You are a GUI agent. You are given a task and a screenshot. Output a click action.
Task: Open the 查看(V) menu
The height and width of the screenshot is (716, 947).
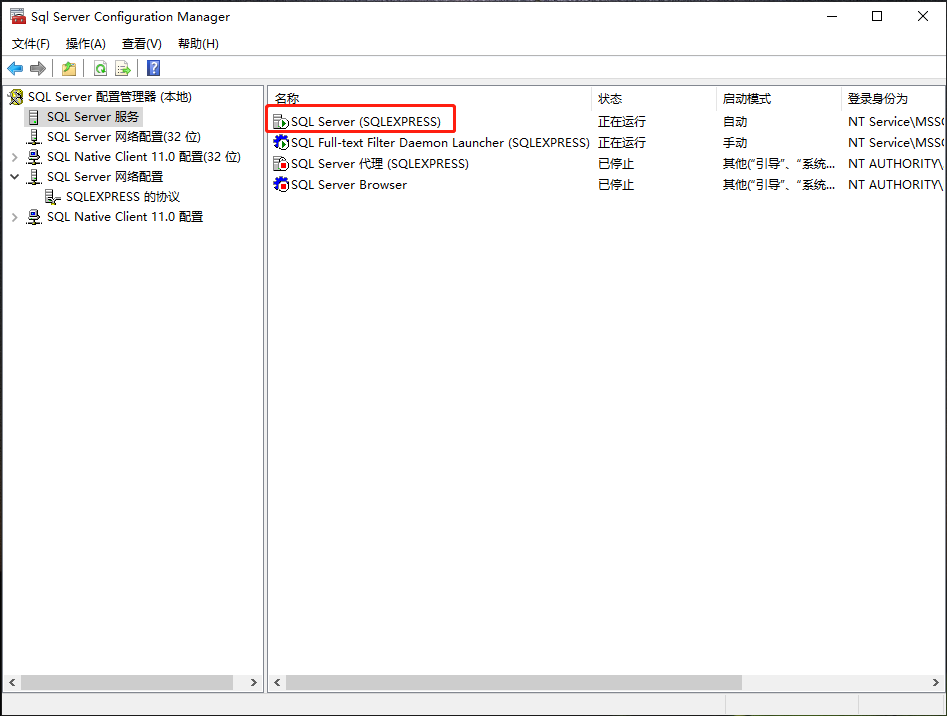(x=142, y=43)
